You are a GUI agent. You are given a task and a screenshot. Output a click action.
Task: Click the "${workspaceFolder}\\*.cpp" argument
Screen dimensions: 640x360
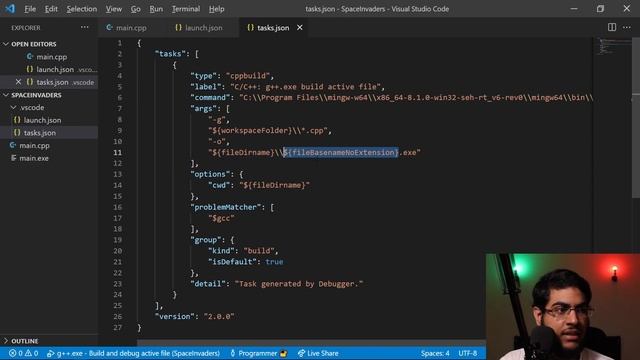[268, 131]
